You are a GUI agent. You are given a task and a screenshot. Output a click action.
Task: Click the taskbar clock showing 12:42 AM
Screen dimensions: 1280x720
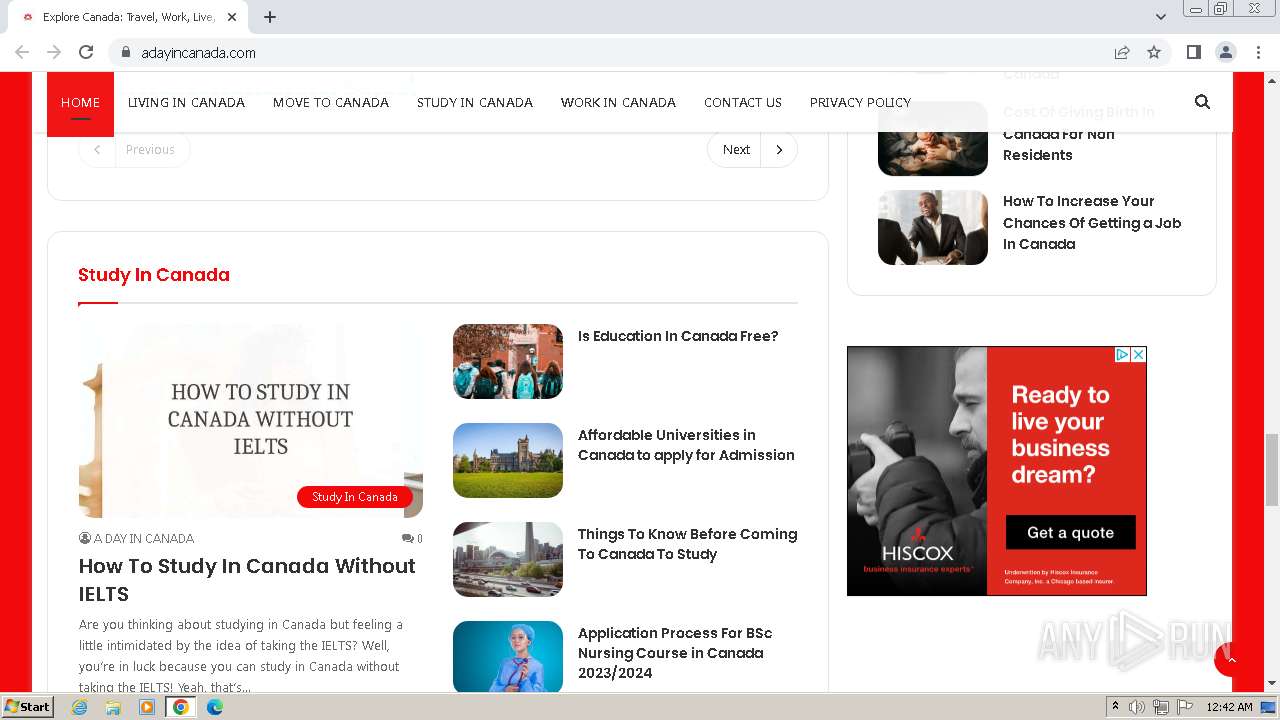(x=1229, y=707)
